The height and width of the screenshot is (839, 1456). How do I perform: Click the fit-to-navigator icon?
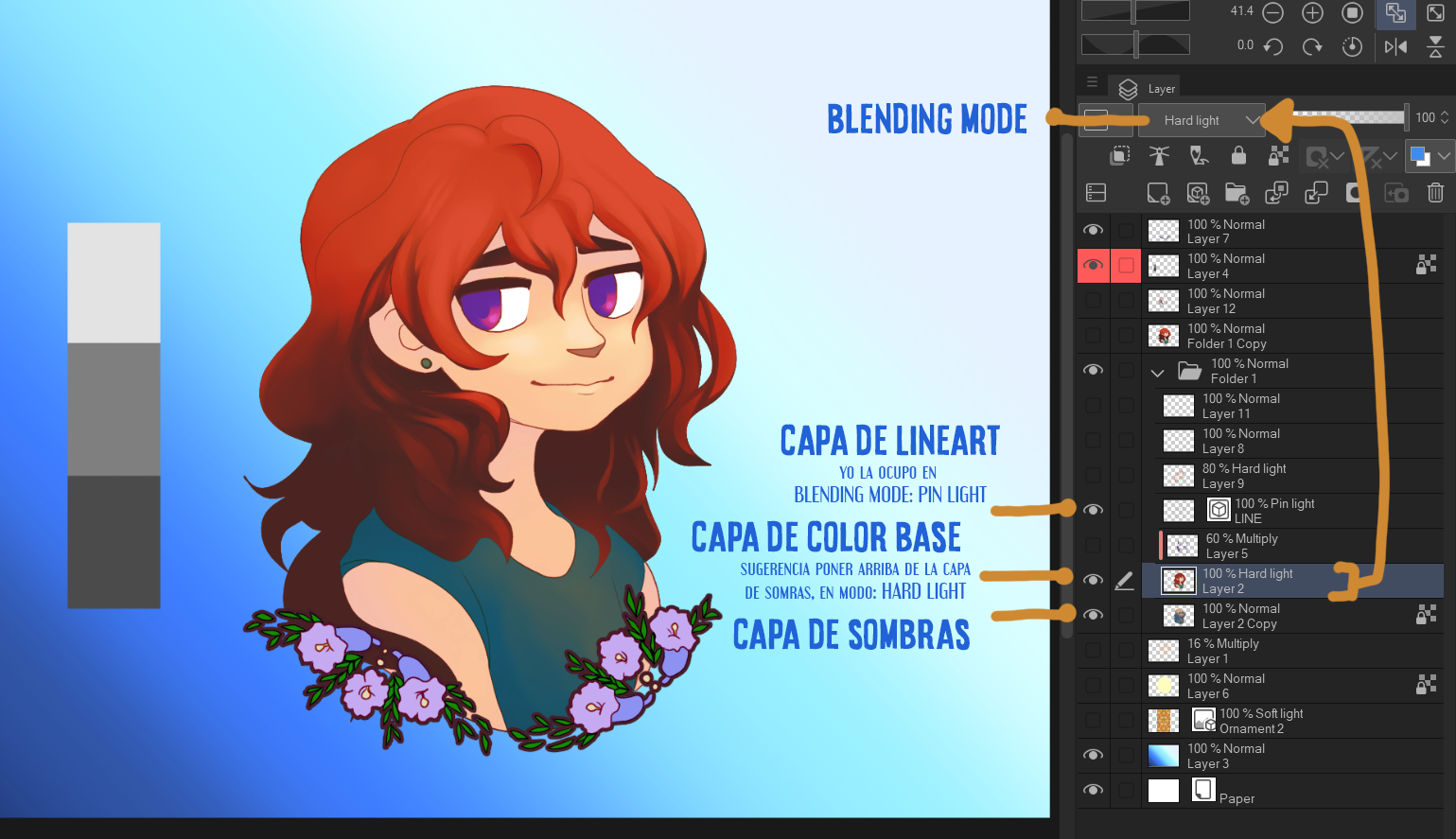[x=1395, y=12]
